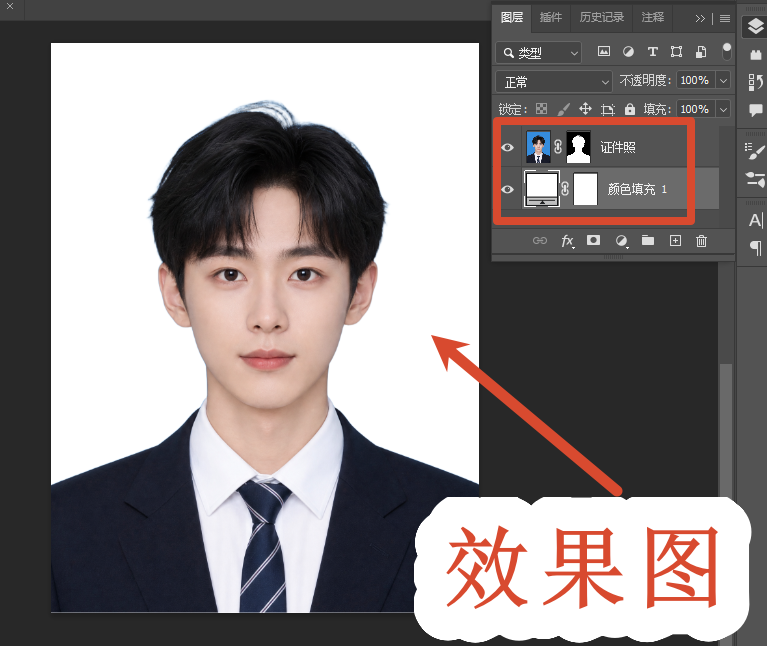The image size is (767, 646).
Task: Select the 证件照 layer mask thumbnail
Action: click(578, 147)
